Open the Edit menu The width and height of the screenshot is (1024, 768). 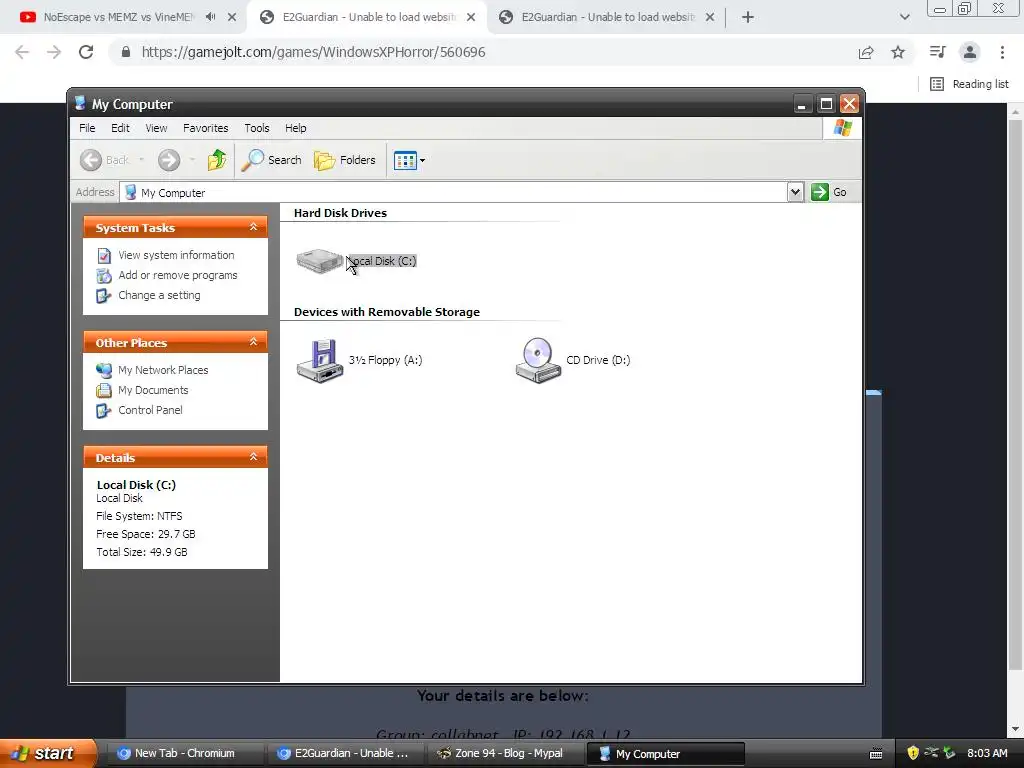(x=120, y=128)
